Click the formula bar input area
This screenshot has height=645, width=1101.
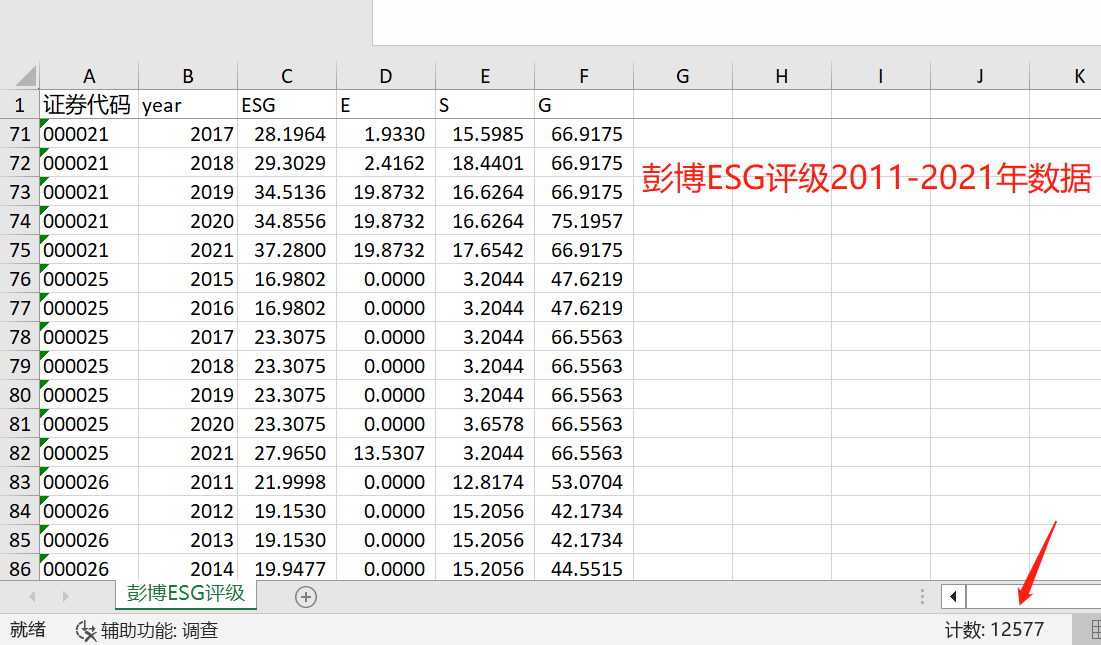[x=737, y=22]
